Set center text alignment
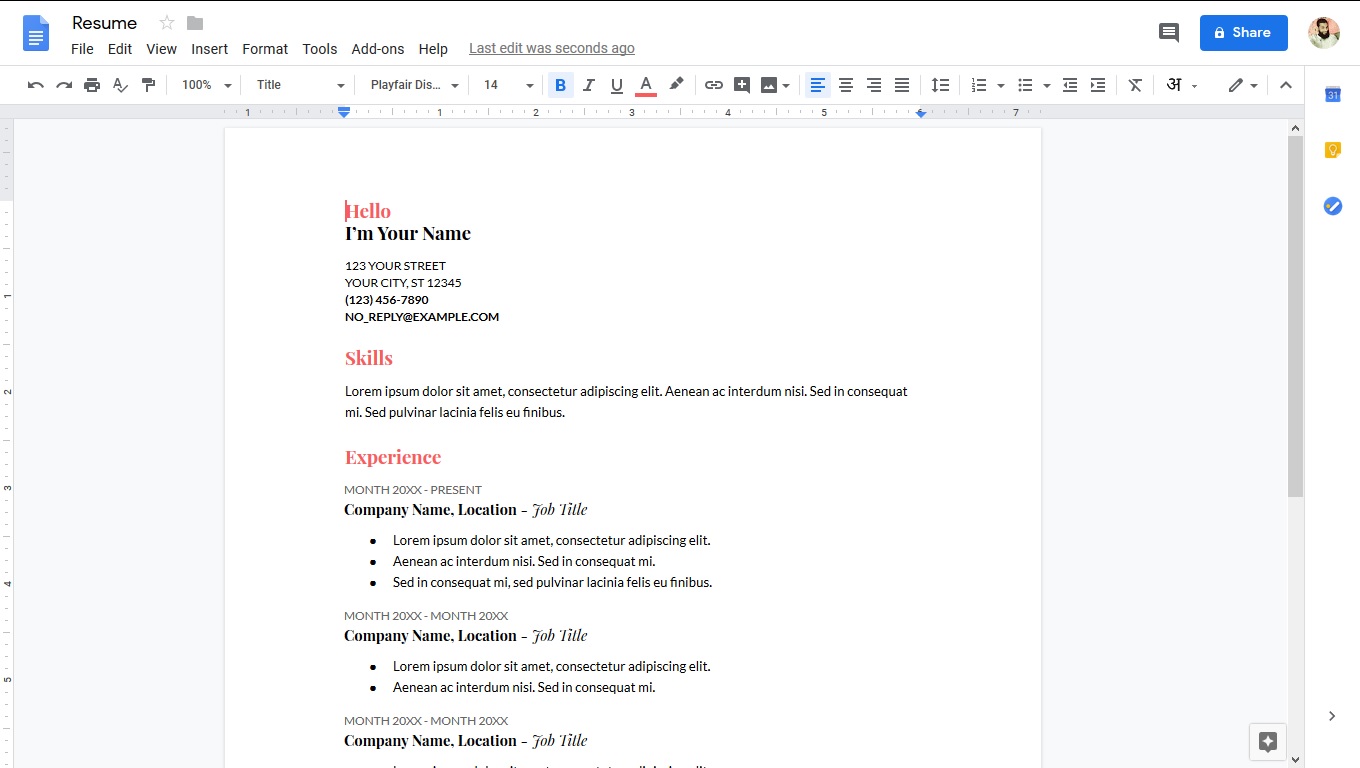This screenshot has width=1360, height=768. pos(846,85)
